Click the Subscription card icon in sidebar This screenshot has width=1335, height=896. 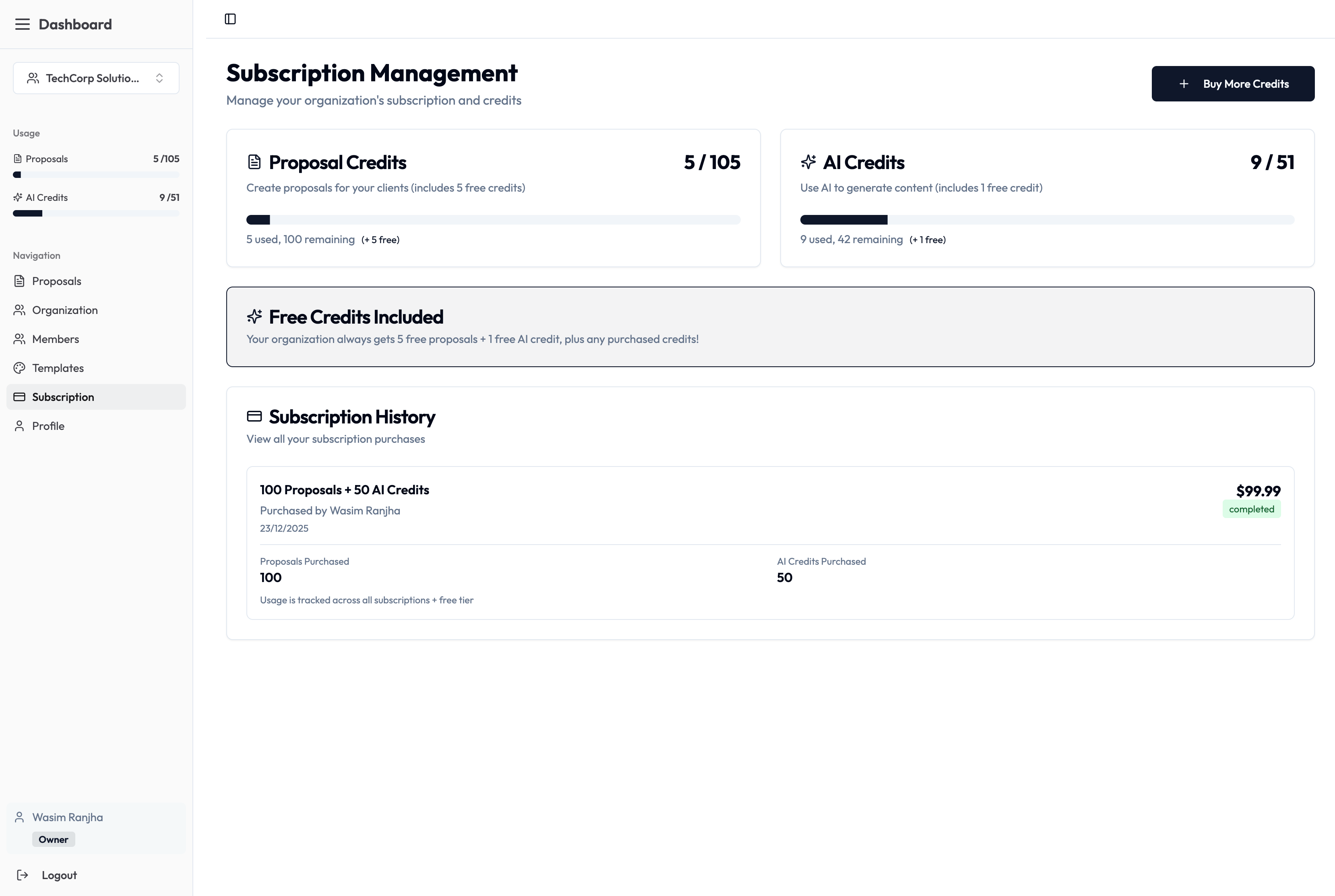tap(19, 397)
